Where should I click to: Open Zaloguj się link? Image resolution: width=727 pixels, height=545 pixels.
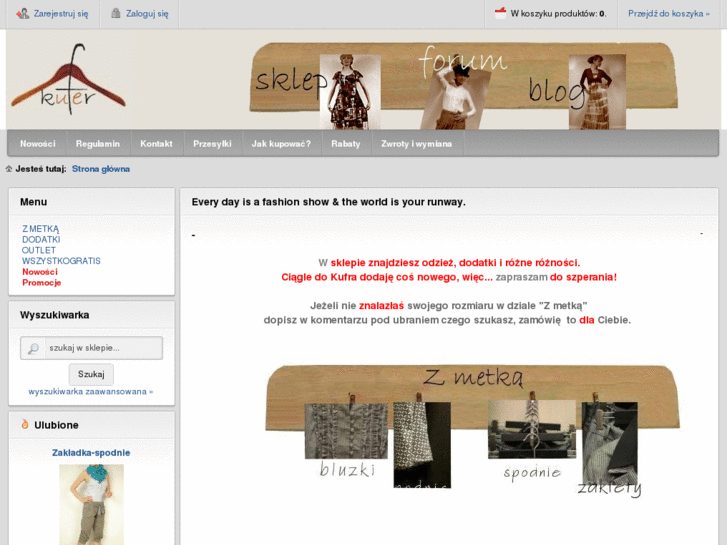pos(147,14)
